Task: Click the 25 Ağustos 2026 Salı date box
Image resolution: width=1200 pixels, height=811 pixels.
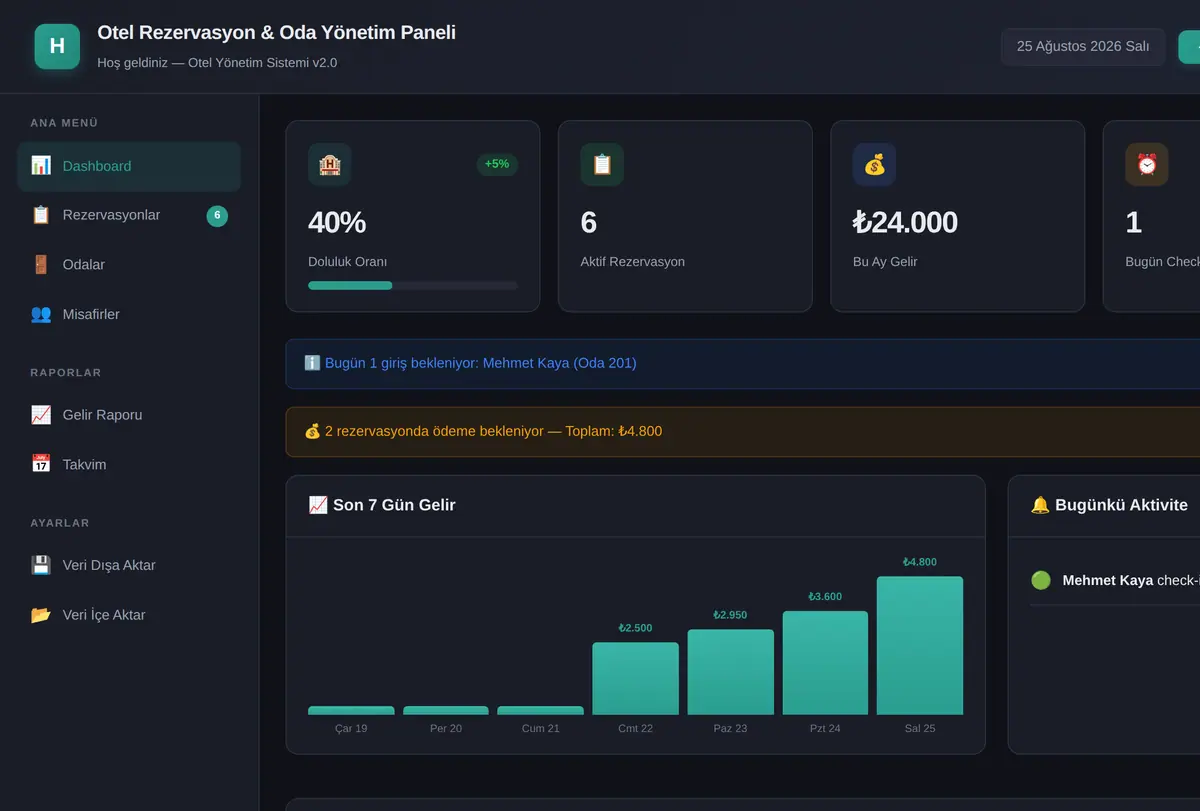Action: tap(1083, 47)
